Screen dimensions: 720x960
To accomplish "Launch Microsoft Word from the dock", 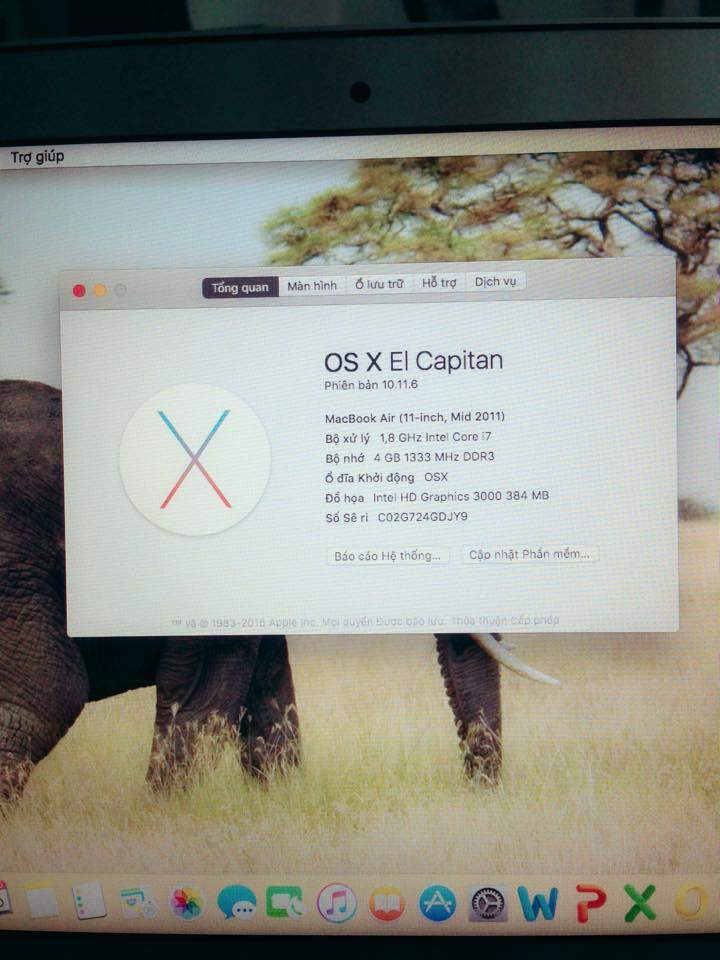I will (x=538, y=904).
